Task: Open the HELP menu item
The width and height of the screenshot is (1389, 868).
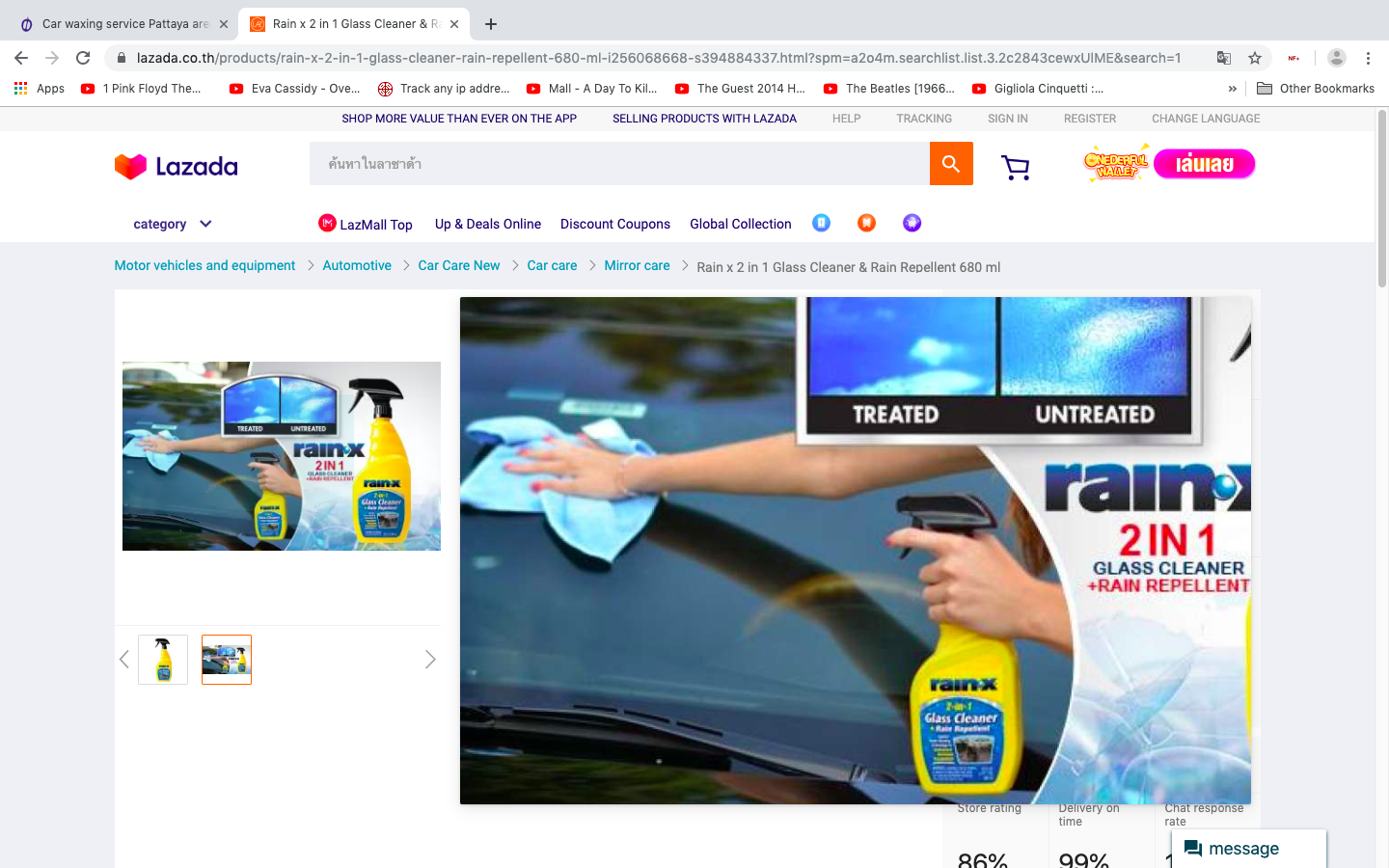Action: point(846,119)
